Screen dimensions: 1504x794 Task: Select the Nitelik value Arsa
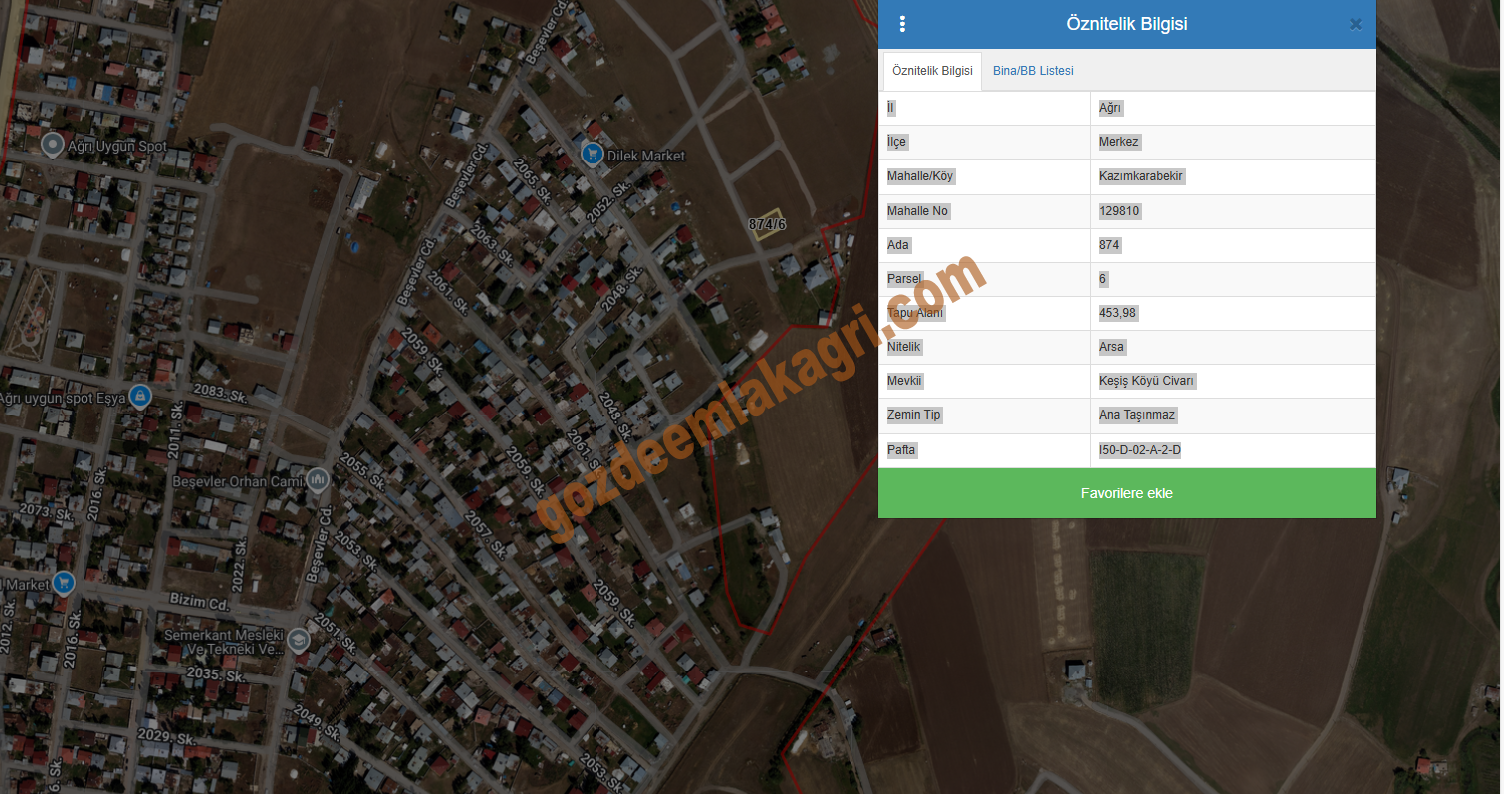pyautogui.click(x=1111, y=347)
